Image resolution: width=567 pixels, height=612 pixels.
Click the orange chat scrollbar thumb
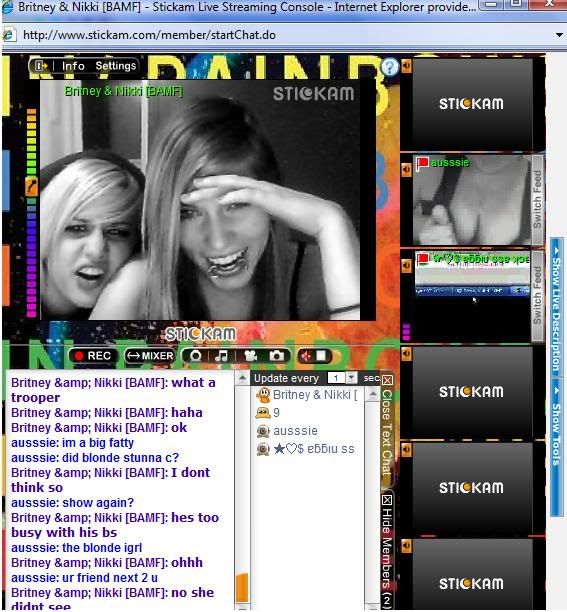[242, 587]
